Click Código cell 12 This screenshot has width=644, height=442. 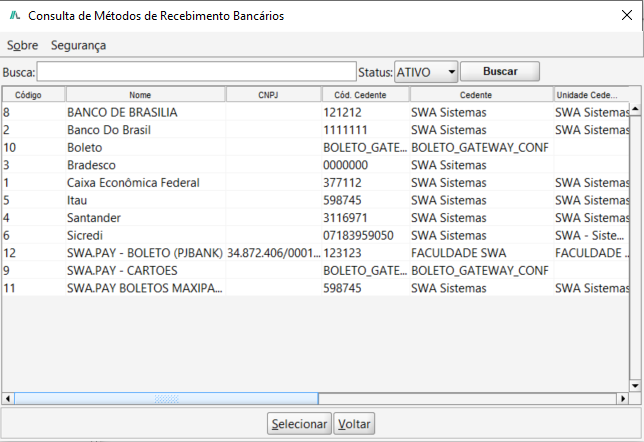click(x=9, y=253)
